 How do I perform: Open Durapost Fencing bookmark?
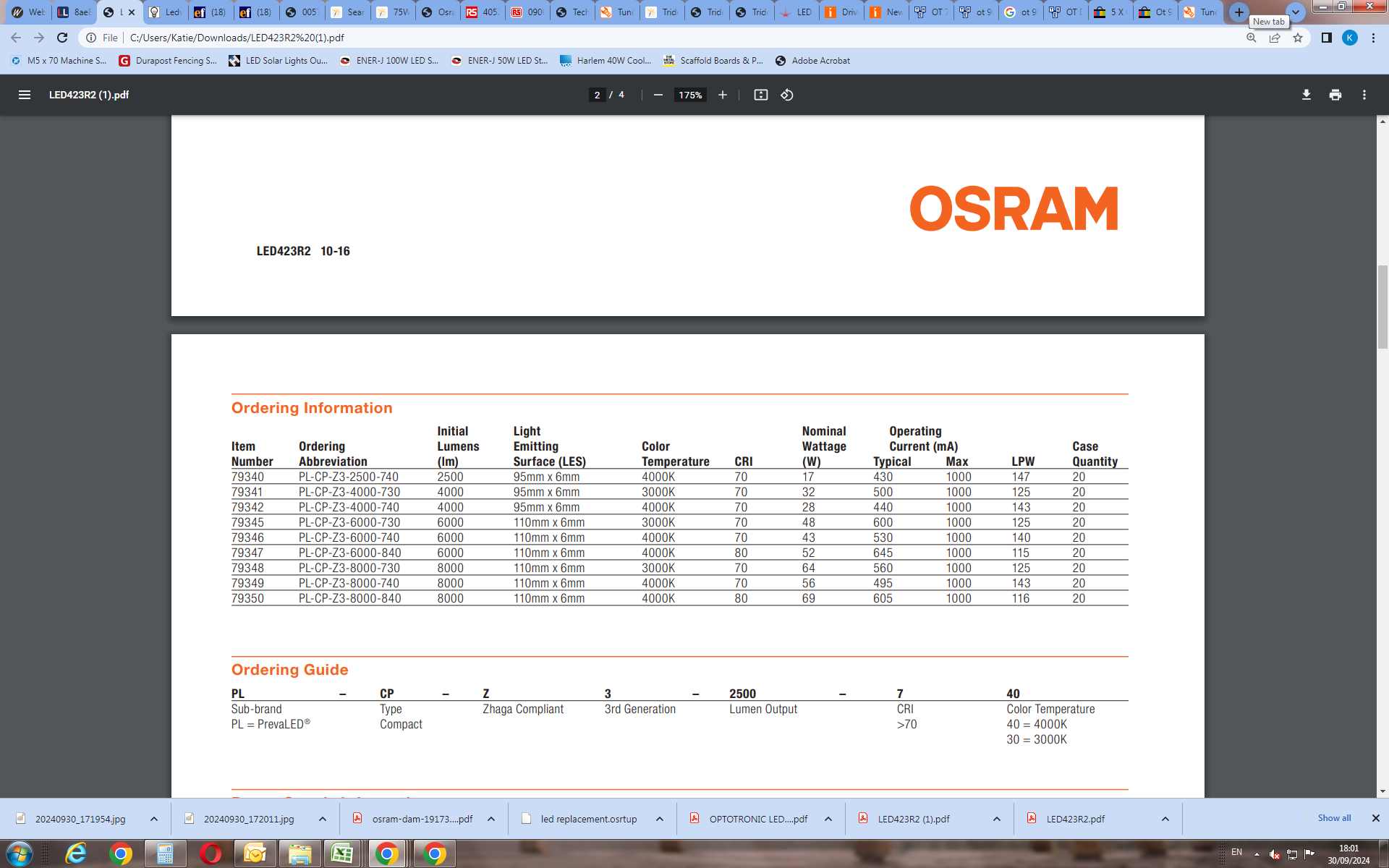[x=168, y=61]
